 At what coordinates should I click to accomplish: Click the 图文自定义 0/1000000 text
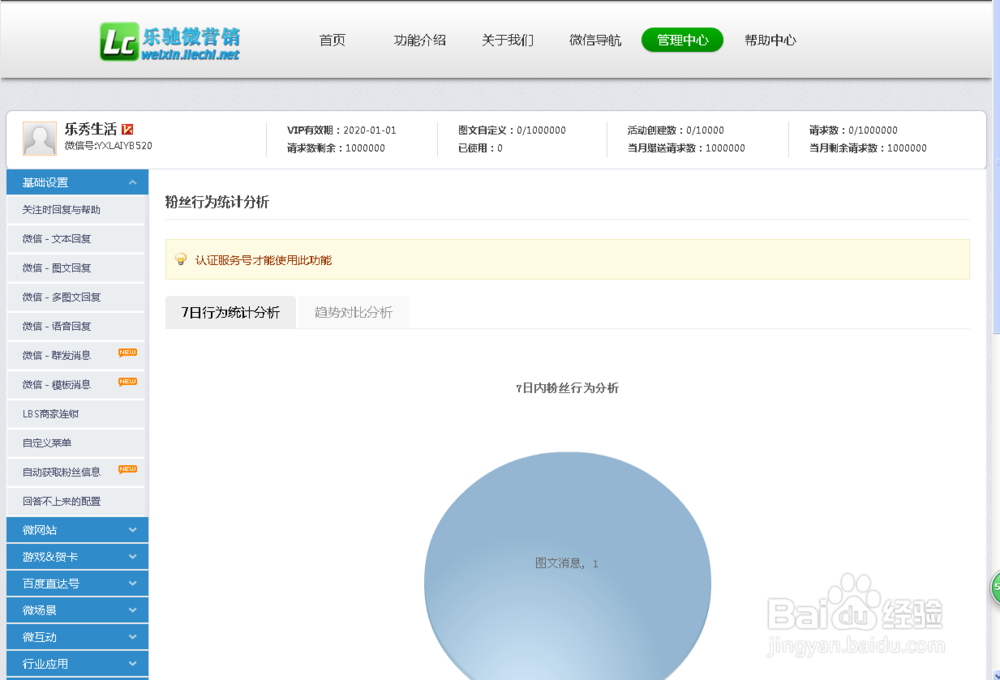512,130
